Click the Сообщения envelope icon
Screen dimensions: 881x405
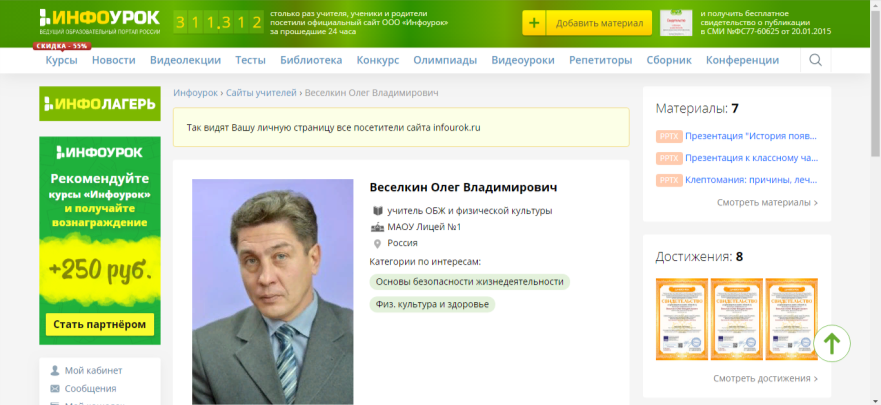coord(55,388)
